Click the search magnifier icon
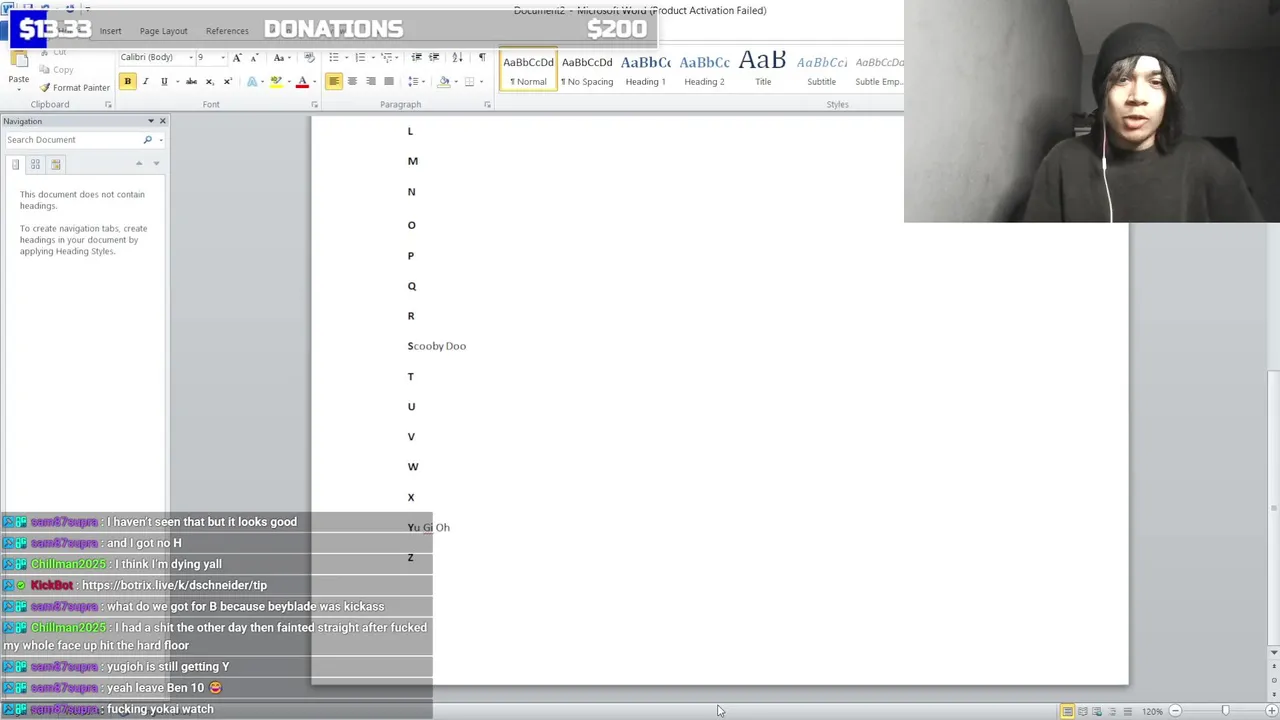The image size is (1280, 720). pyautogui.click(x=147, y=140)
